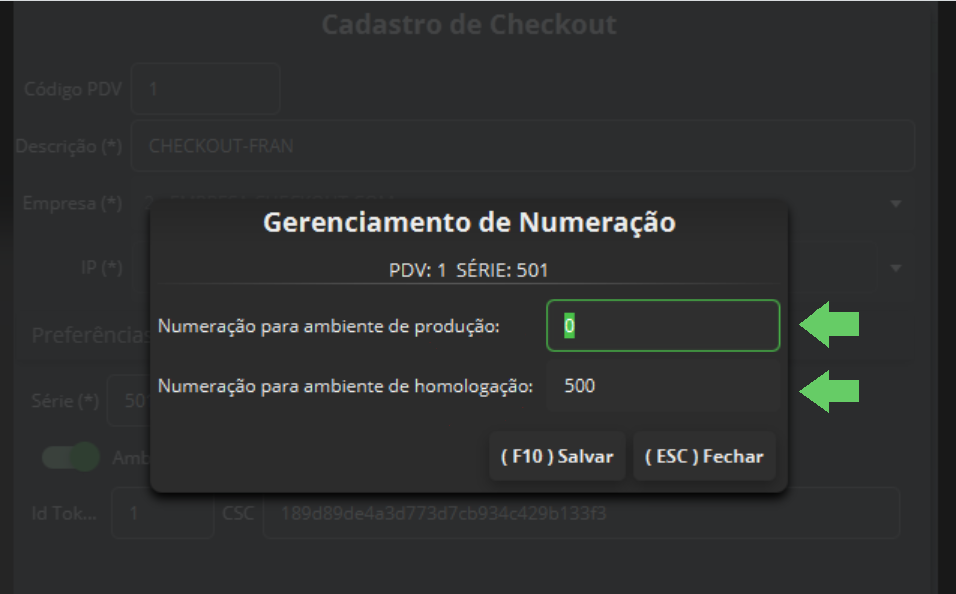Click the Série field in Preferências
The height and width of the screenshot is (594, 956).
129,401
